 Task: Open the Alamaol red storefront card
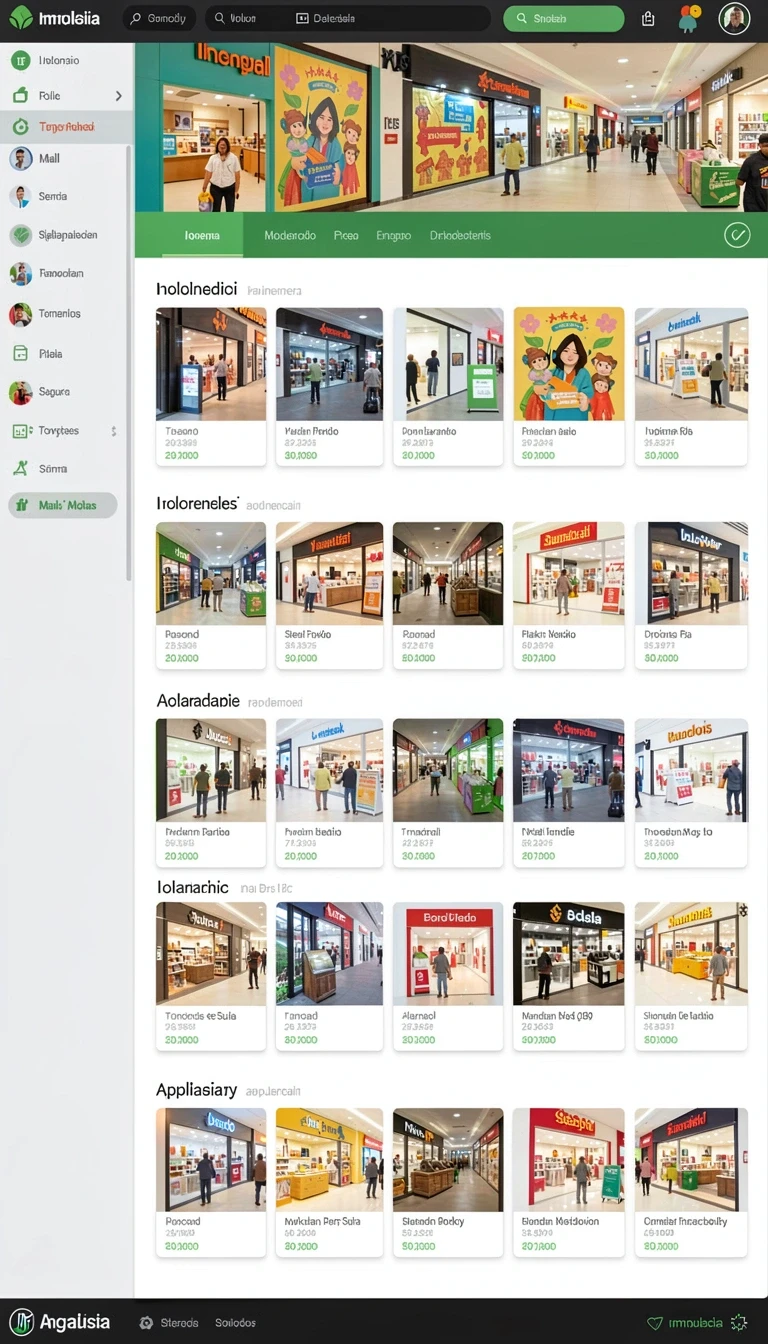[448, 976]
